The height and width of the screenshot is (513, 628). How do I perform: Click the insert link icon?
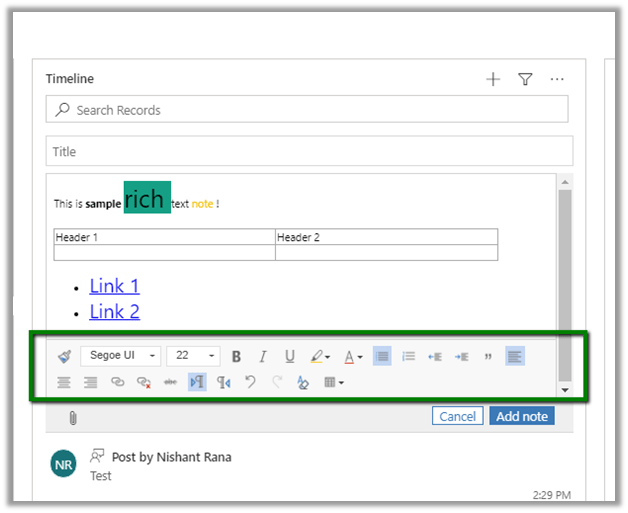pyautogui.click(x=118, y=382)
